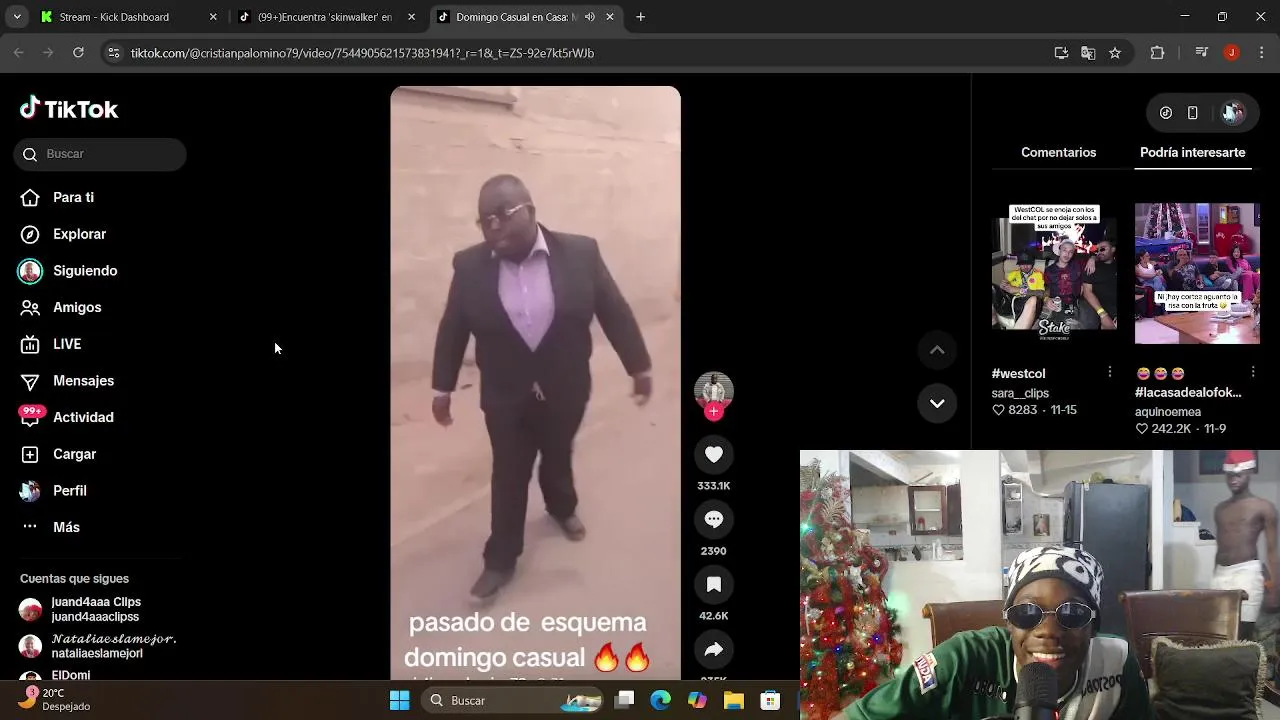
Task: Mute the Domingo Casual tab audio
Action: point(589,17)
